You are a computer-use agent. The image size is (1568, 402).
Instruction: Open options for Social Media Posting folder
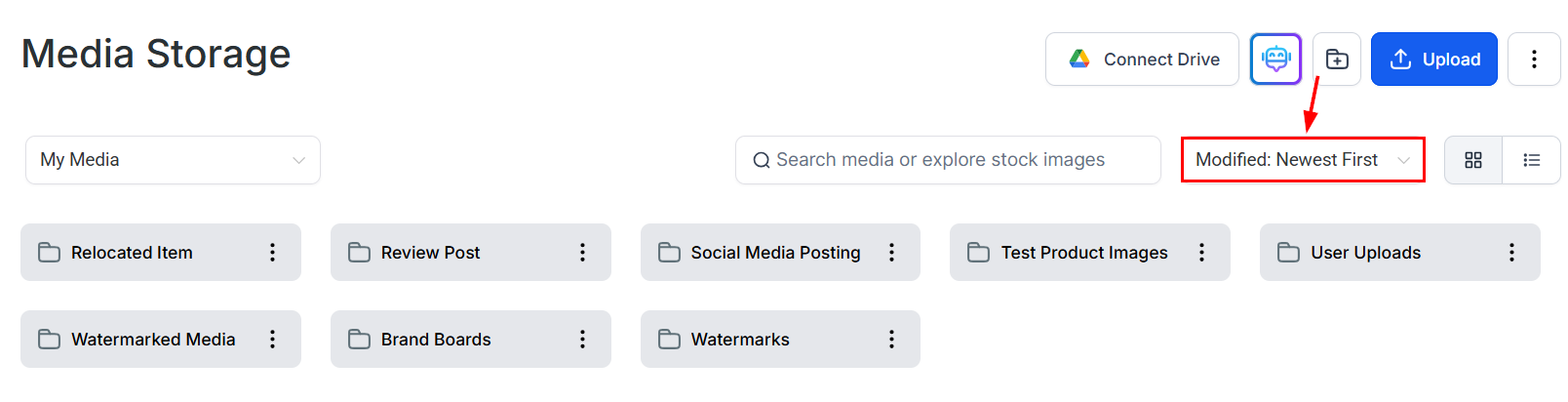tap(891, 253)
